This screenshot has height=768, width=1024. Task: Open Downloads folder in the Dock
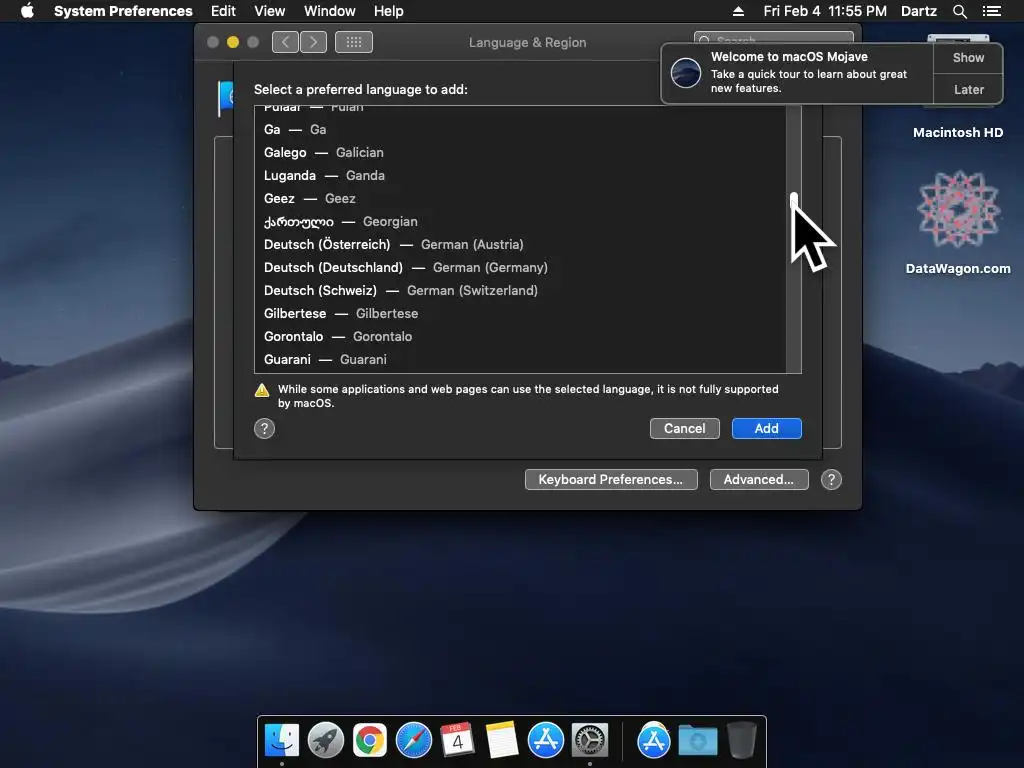697,741
